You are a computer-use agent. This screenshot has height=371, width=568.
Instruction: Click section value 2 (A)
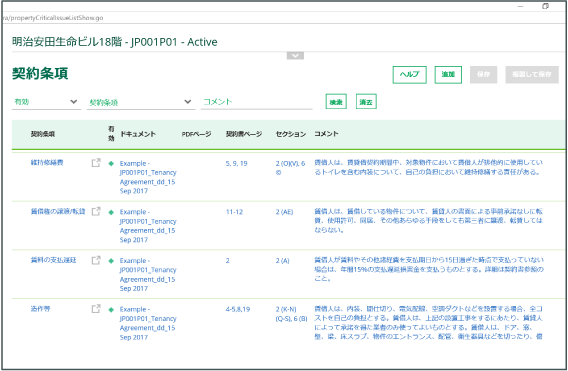[283, 260]
